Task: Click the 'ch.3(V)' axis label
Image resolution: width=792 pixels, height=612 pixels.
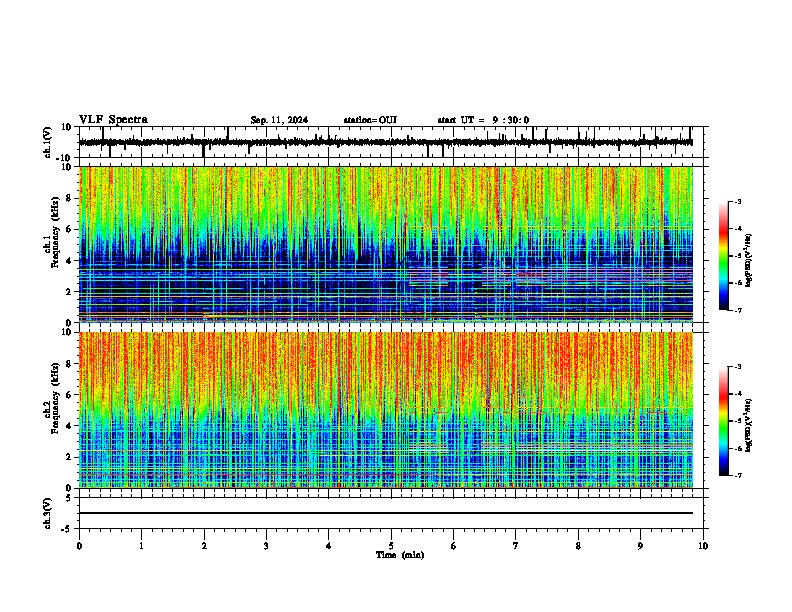Action: pos(48,513)
